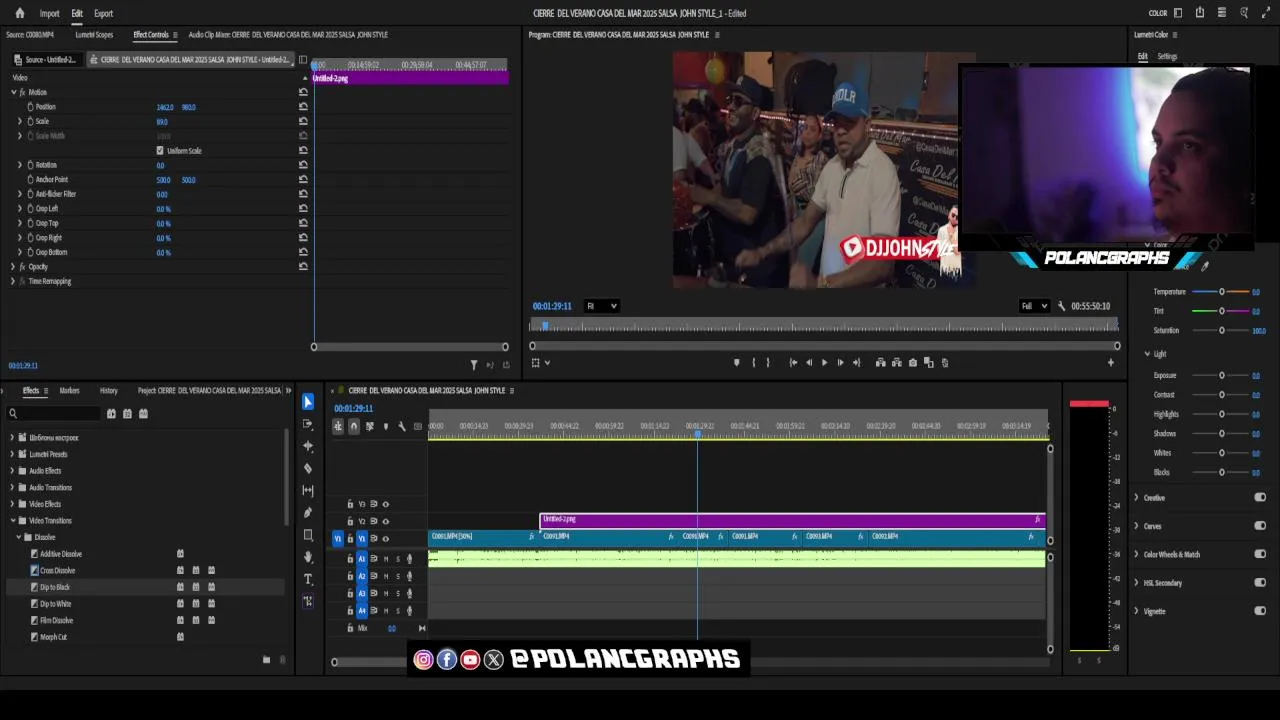The width and height of the screenshot is (1280, 720).
Task: Select the Selection (arrow) tool
Action: 308,402
